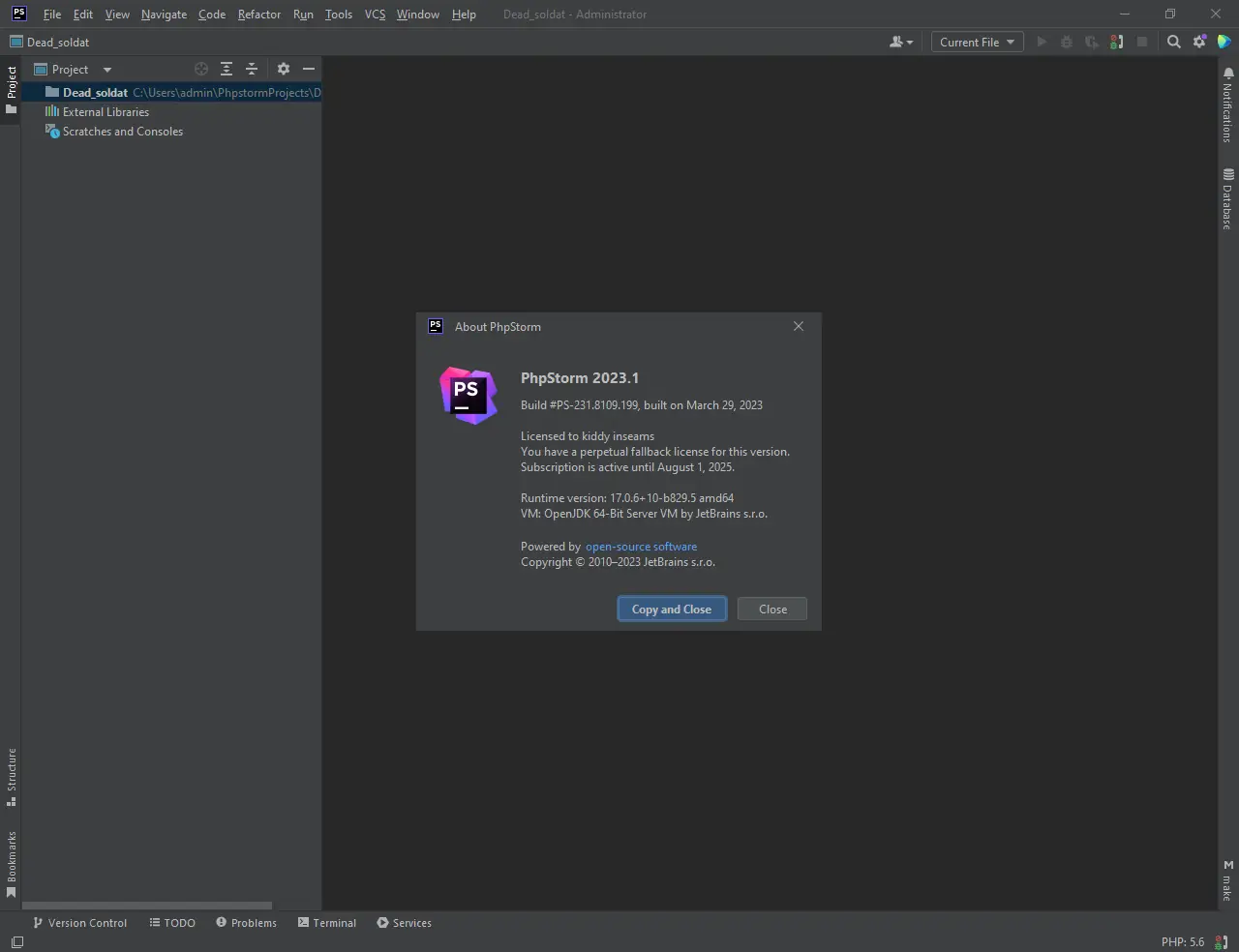
Task: Click the Project panel horizontal scrollbar
Action: coord(146,906)
